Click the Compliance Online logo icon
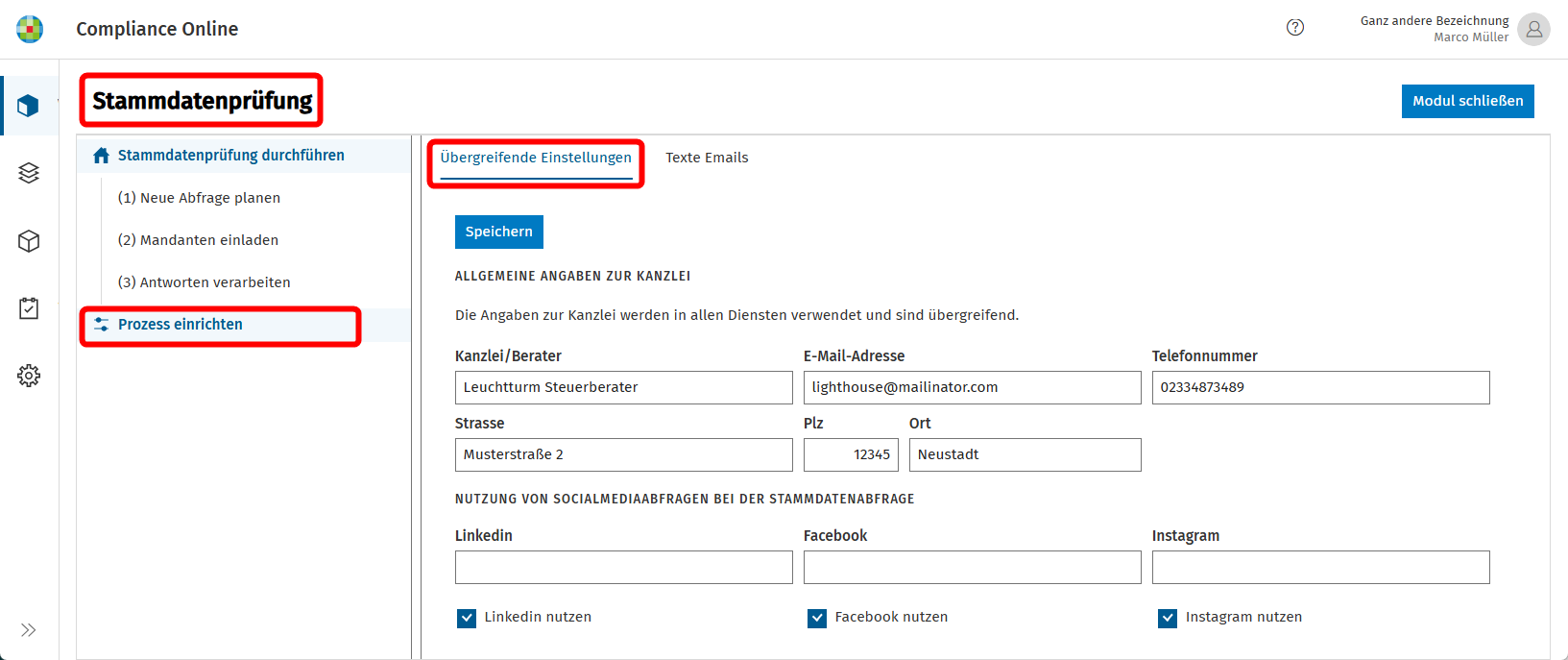The height and width of the screenshot is (660, 1568). click(30, 29)
